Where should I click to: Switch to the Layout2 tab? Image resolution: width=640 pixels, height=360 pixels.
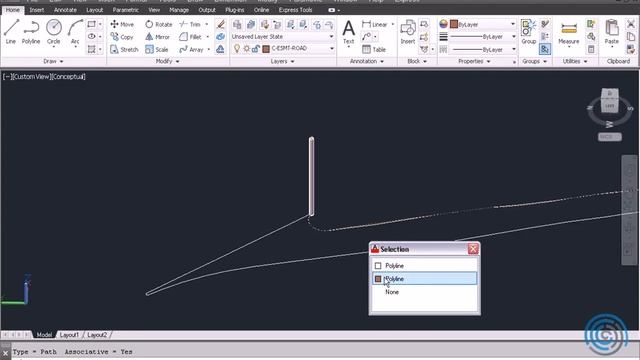coord(97,335)
